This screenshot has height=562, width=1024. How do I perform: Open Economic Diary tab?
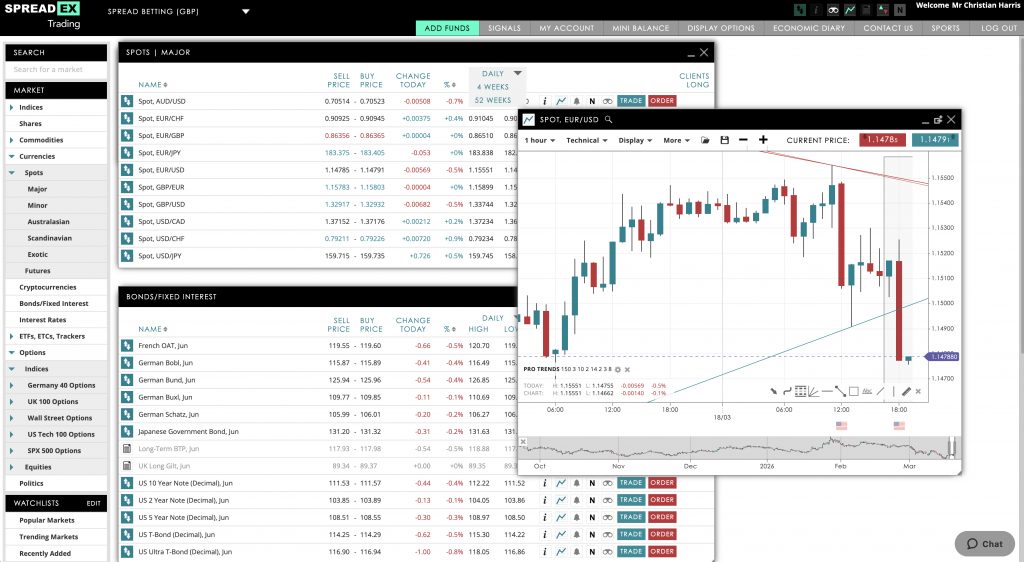(808, 28)
